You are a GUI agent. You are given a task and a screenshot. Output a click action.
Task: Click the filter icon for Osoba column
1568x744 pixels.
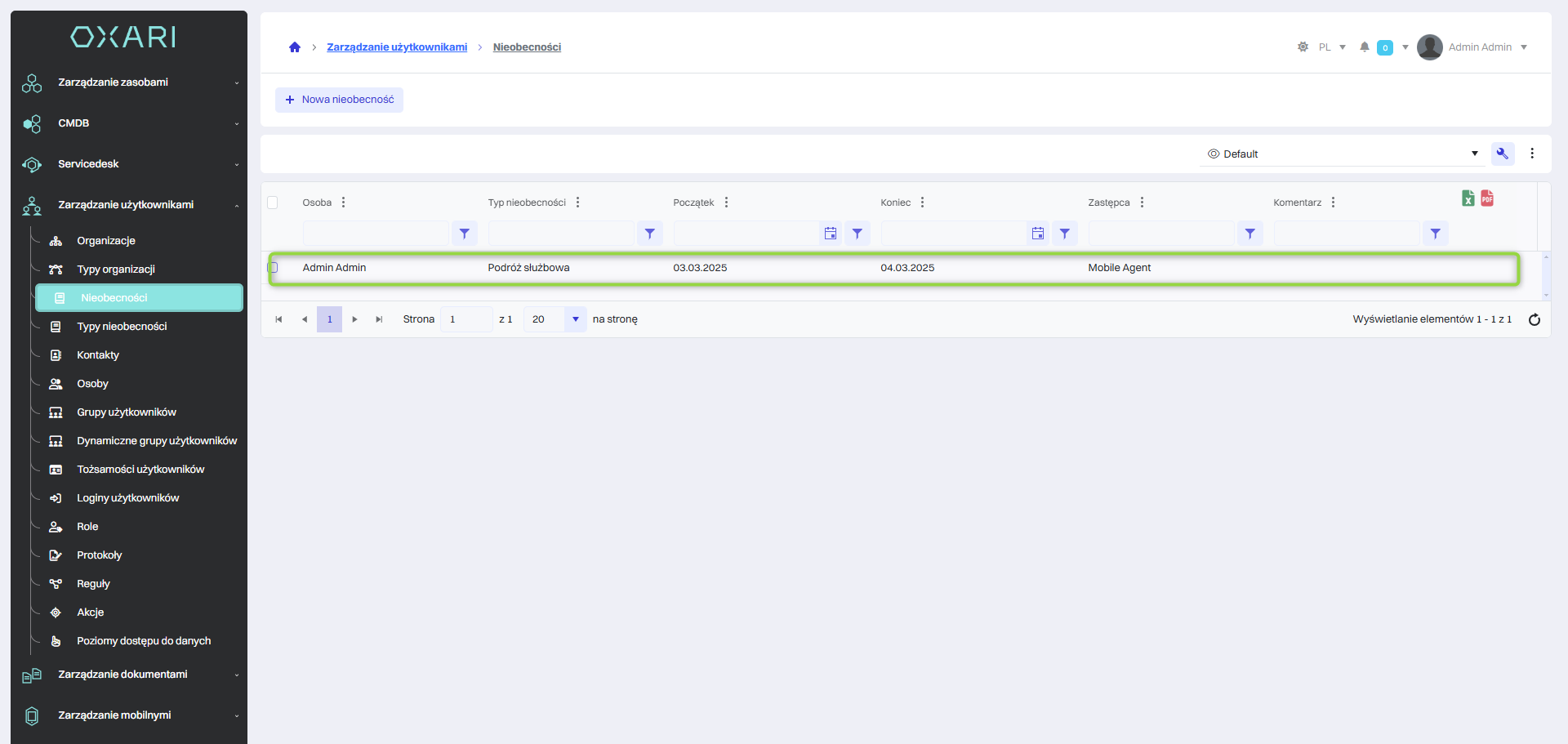[x=464, y=234]
